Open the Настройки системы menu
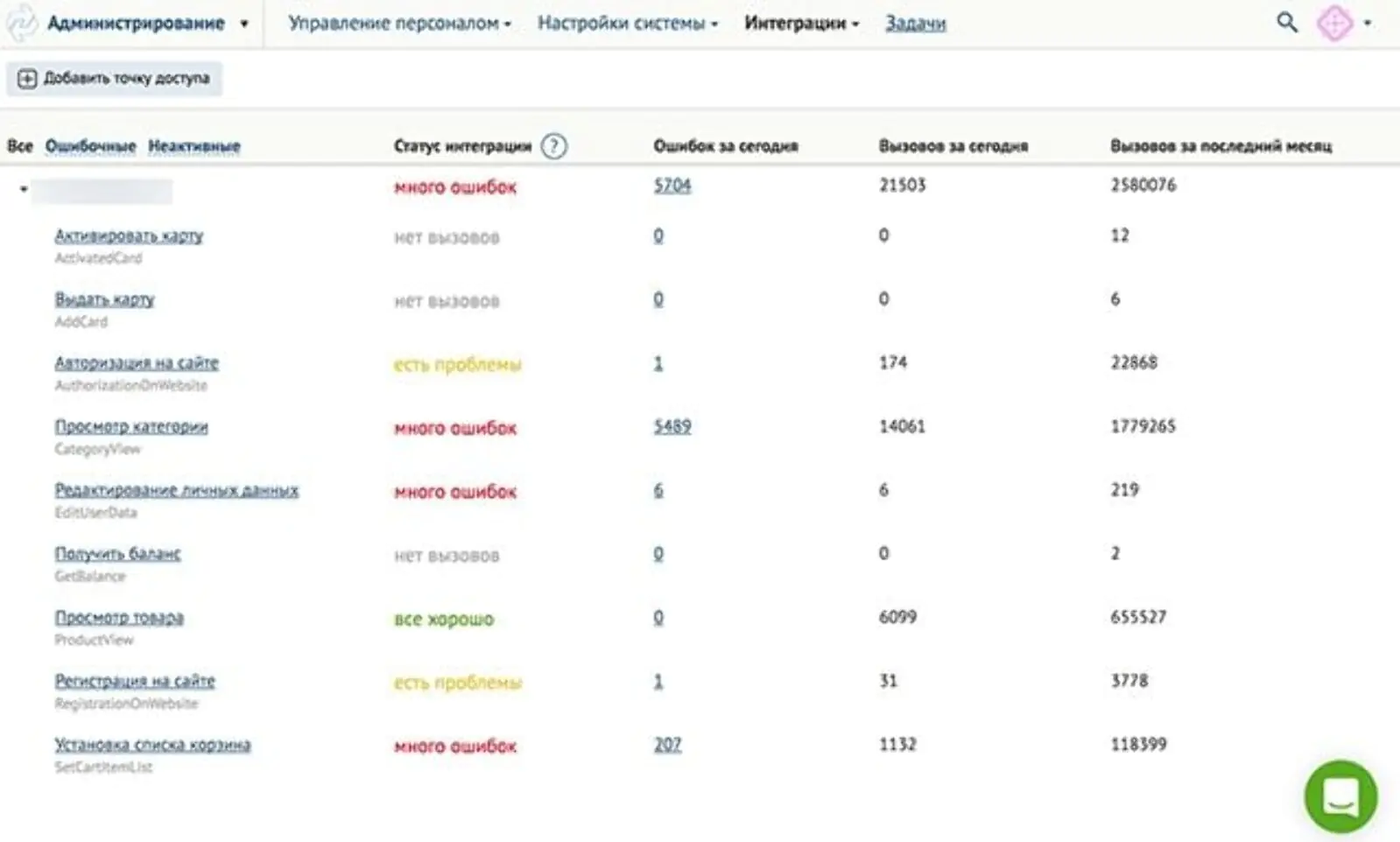 627,24
